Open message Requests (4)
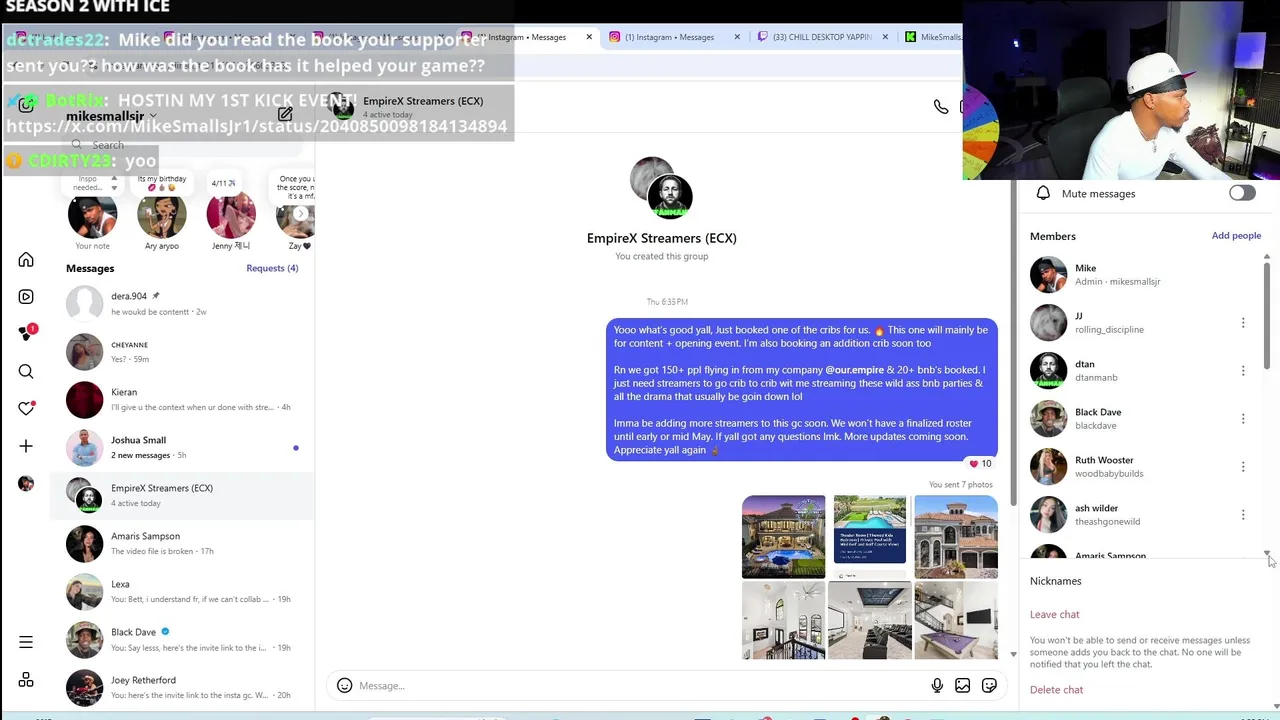The height and width of the screenshot is (720, 1280). click(x=272, y=268)
